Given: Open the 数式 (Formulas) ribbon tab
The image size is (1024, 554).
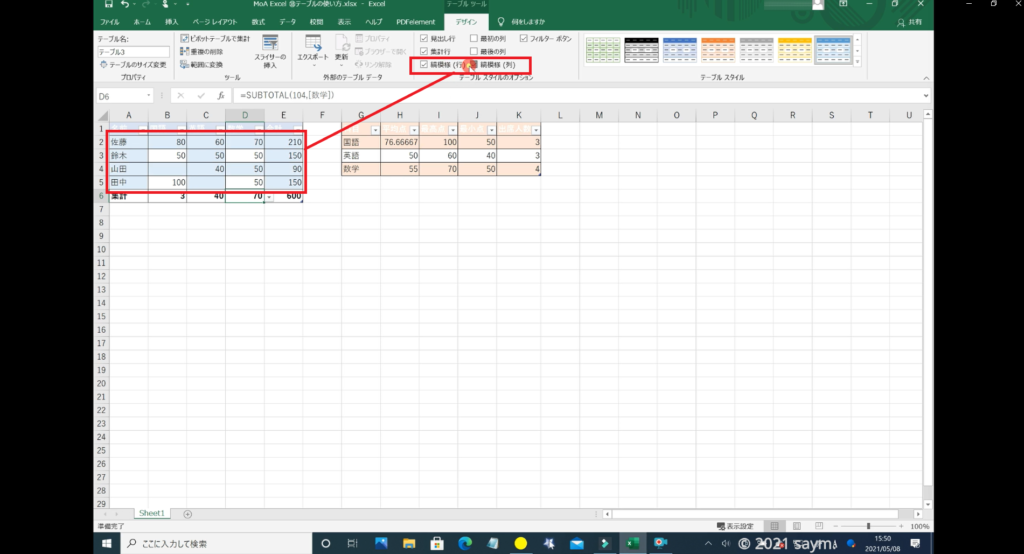Looking at the screenshot, I should click(259, 20).
